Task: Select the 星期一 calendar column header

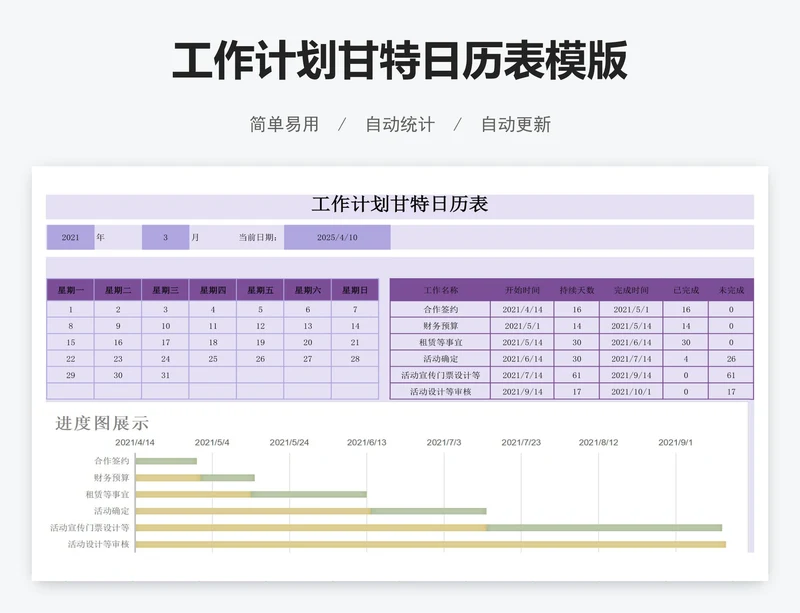Action: point(70,290)
